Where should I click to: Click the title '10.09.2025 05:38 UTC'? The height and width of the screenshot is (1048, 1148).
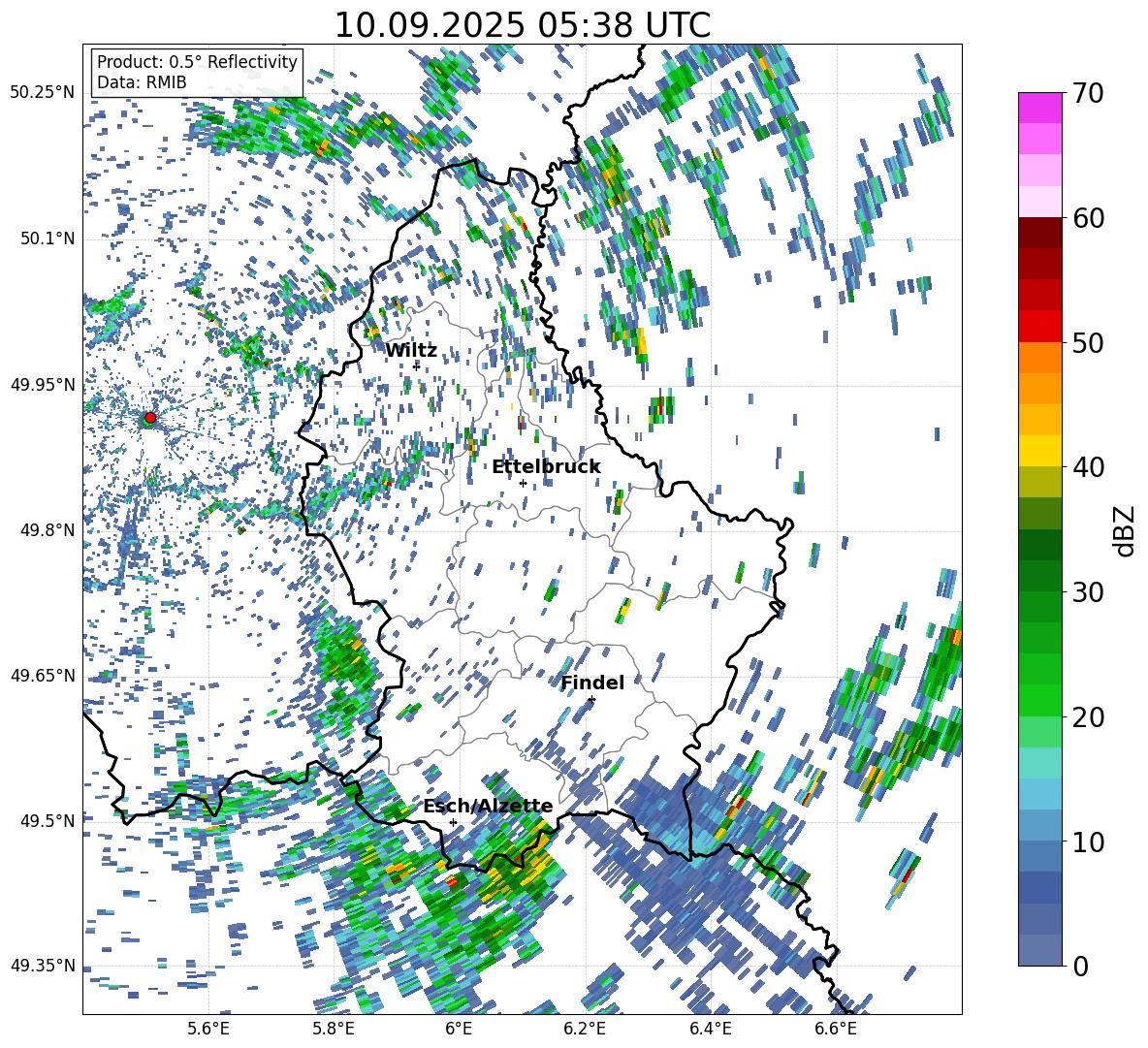tap(522, 25)
